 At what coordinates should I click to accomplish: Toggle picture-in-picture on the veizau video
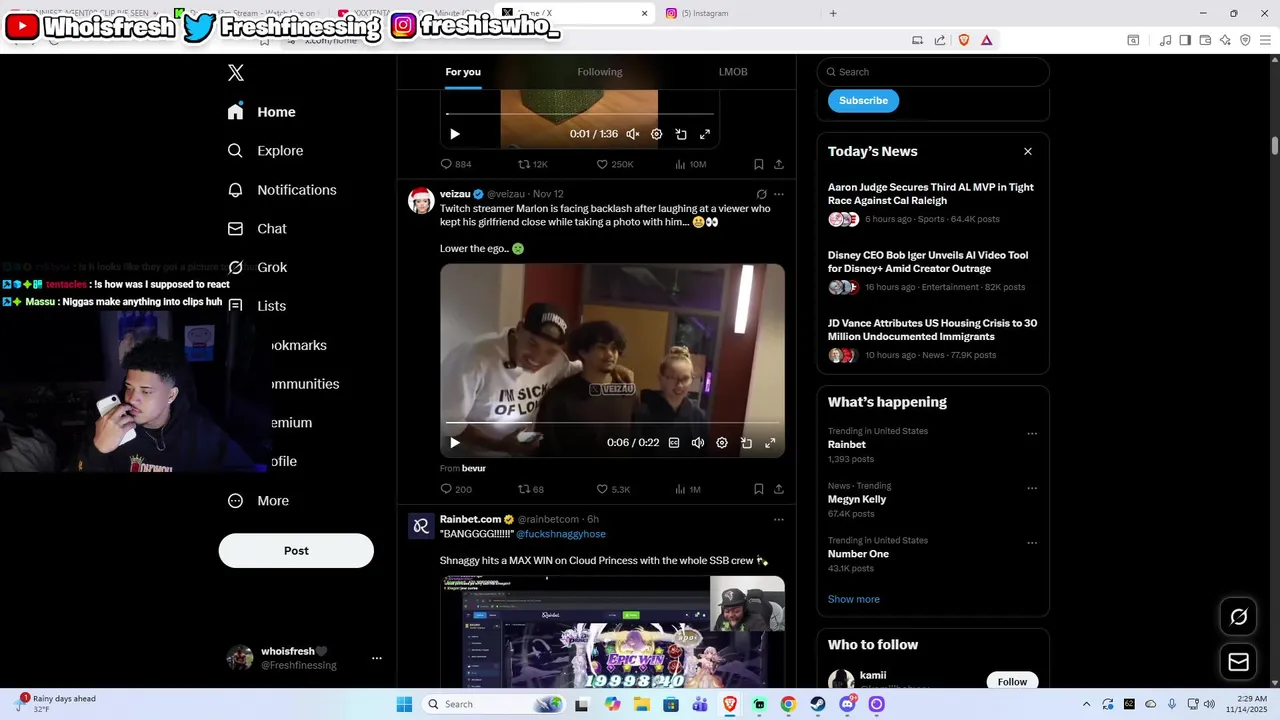(x=746, y=442)
